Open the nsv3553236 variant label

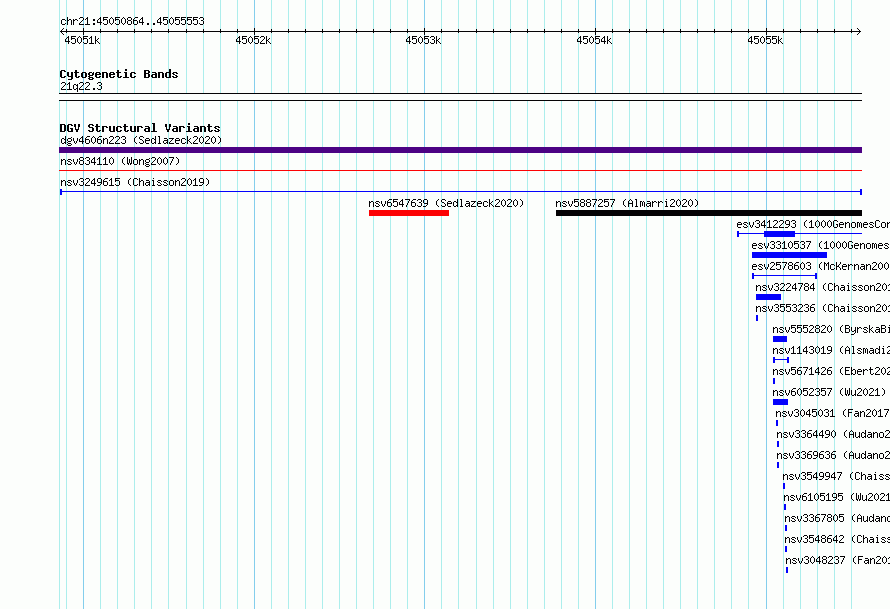822,308
